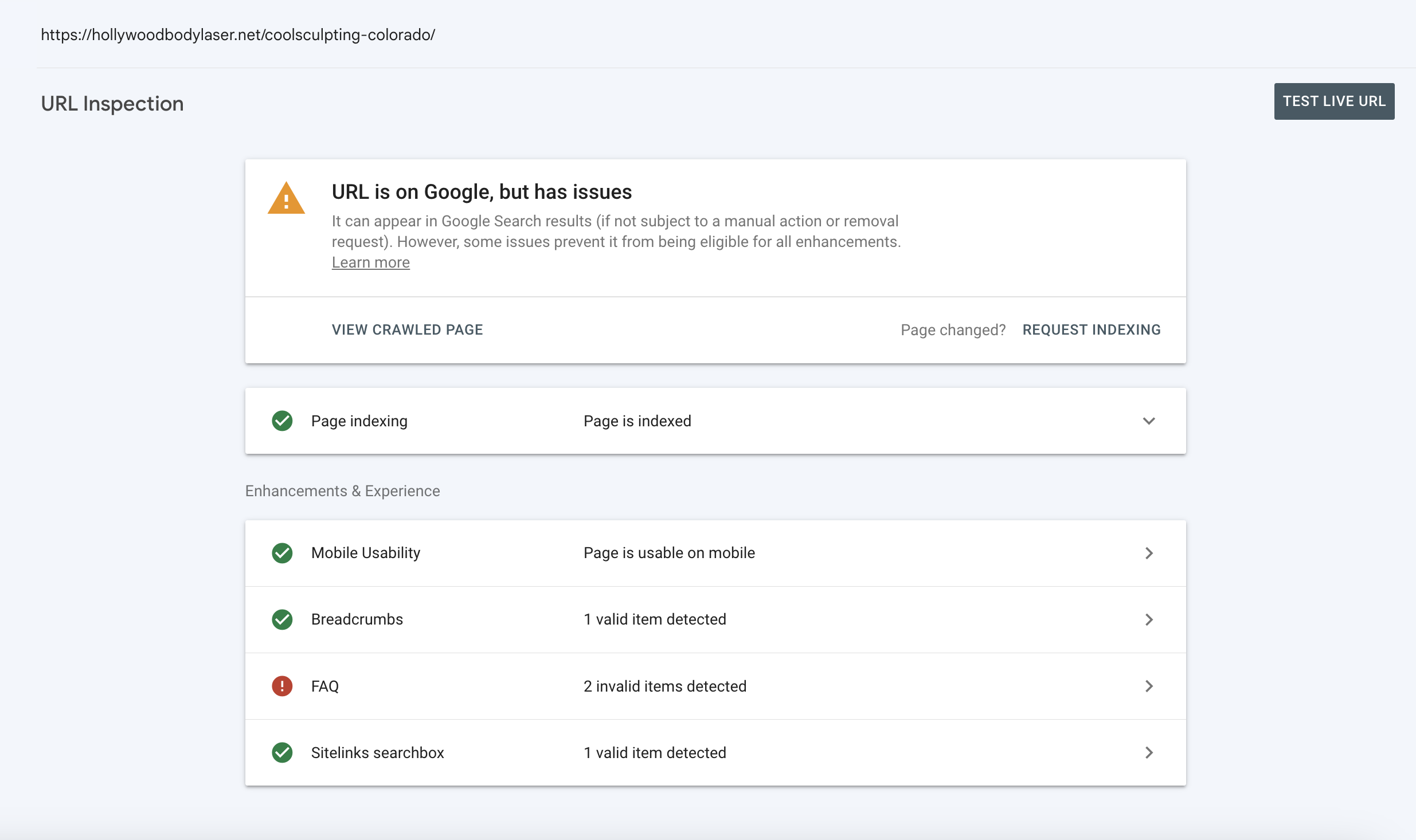Viewport: 1416px width, 840px height.
Task: Click VIEW CRAWLED PAGE
Action: click(408, 329)
